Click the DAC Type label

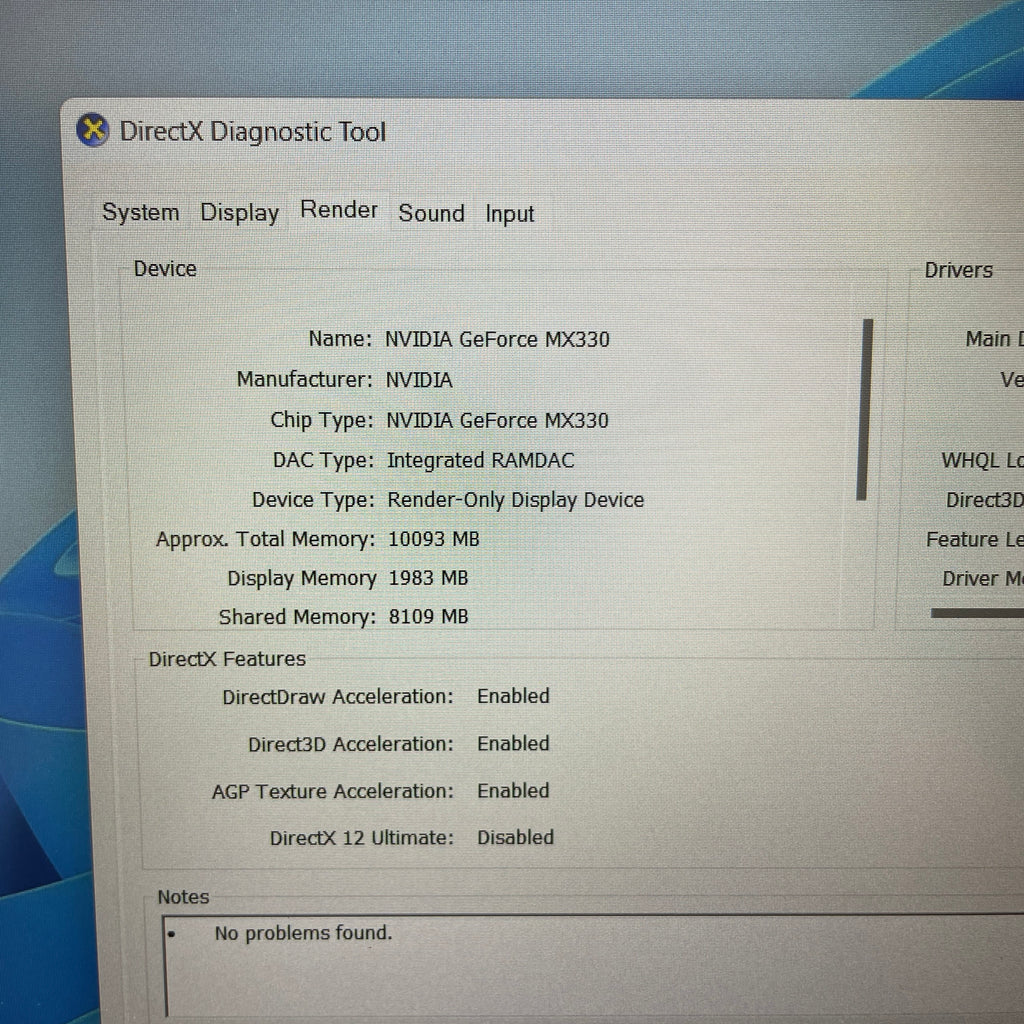coord(323,460)
